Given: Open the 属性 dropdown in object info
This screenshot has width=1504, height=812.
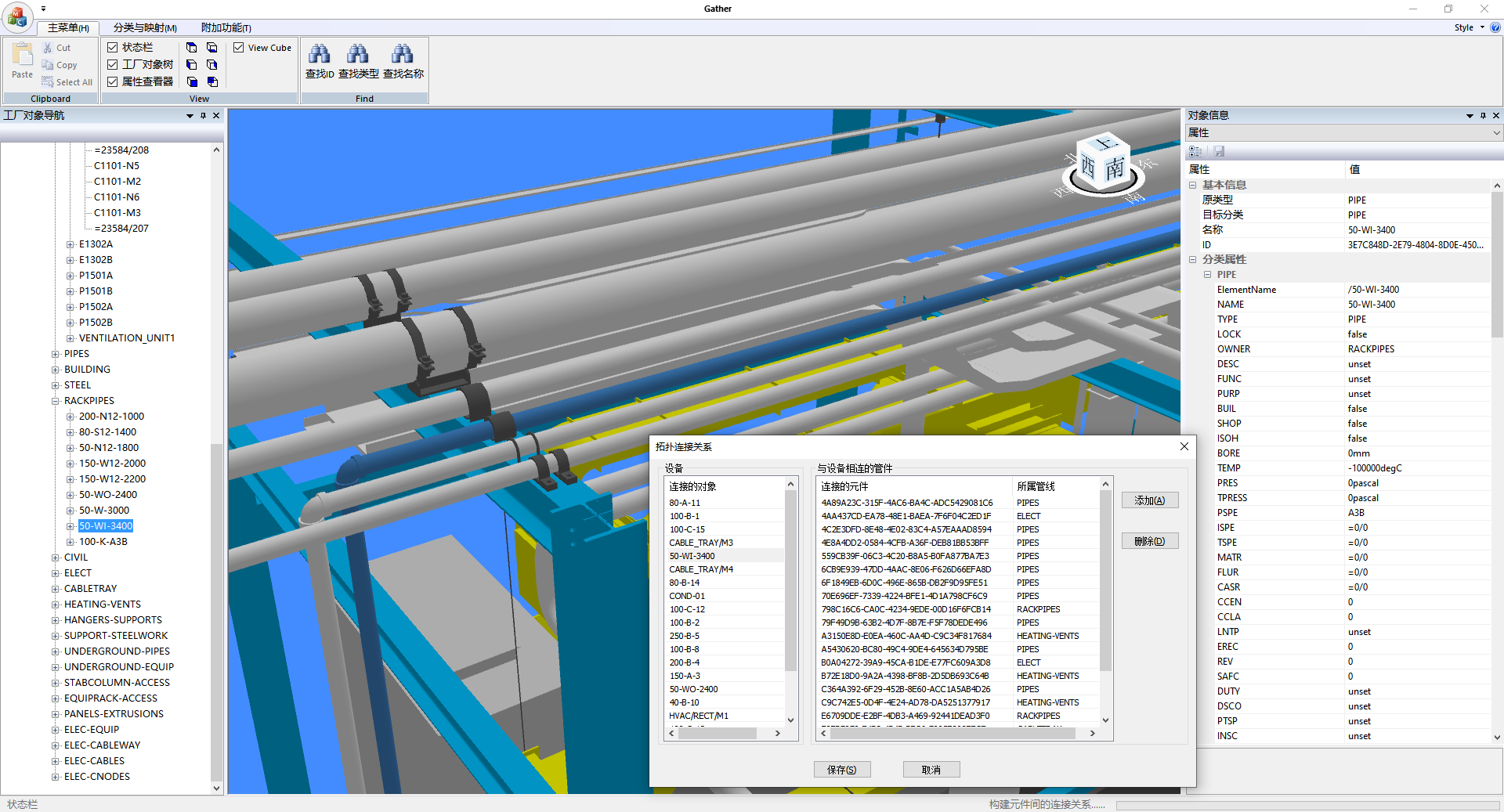Looking at the screenshot, I should [x=1496, y=133].
